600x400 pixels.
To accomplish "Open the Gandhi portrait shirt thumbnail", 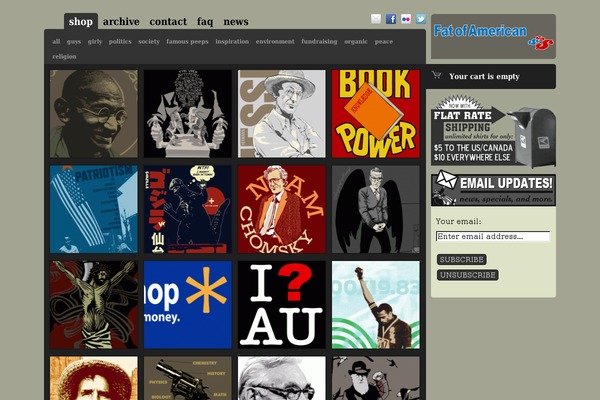I will point(94,114).
